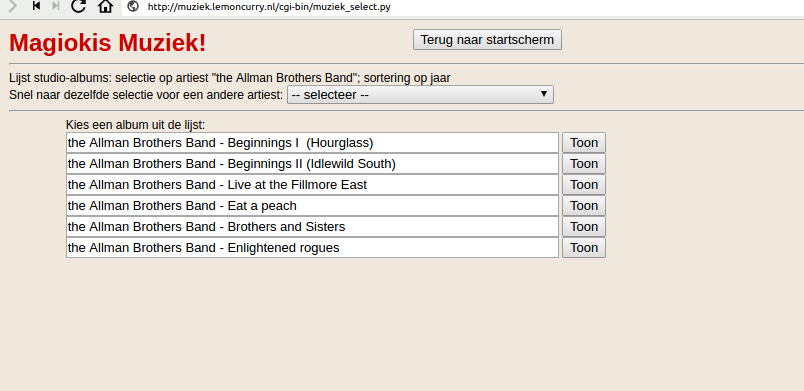Click the dropdown arrow of artist selector

(x=544, y=94)
